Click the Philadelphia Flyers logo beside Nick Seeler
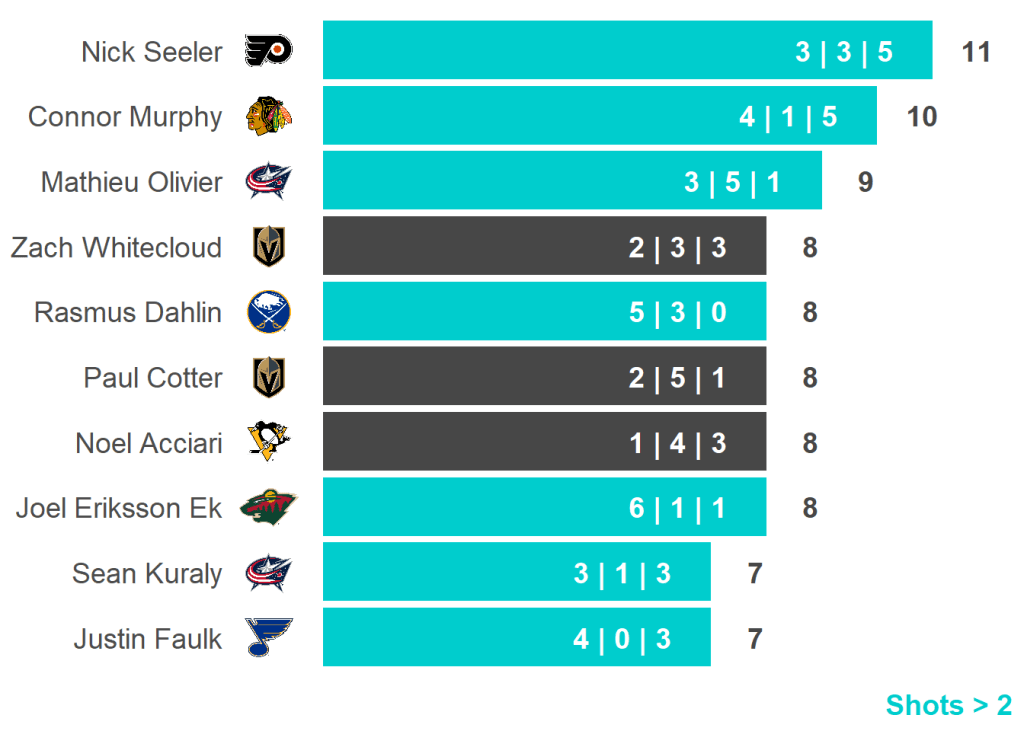 coord(268,51)
